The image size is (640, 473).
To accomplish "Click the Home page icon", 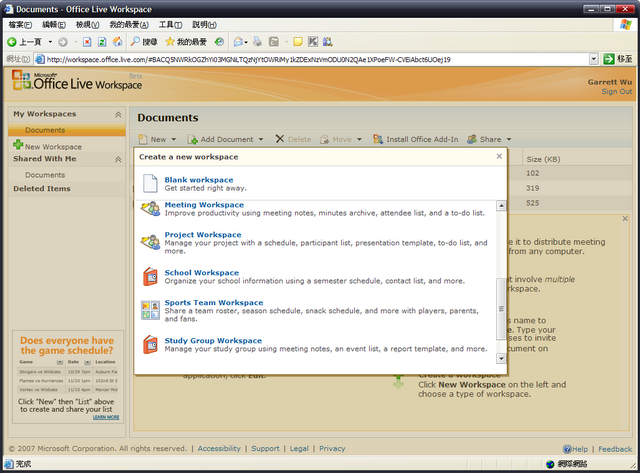I will click(118, 42).
